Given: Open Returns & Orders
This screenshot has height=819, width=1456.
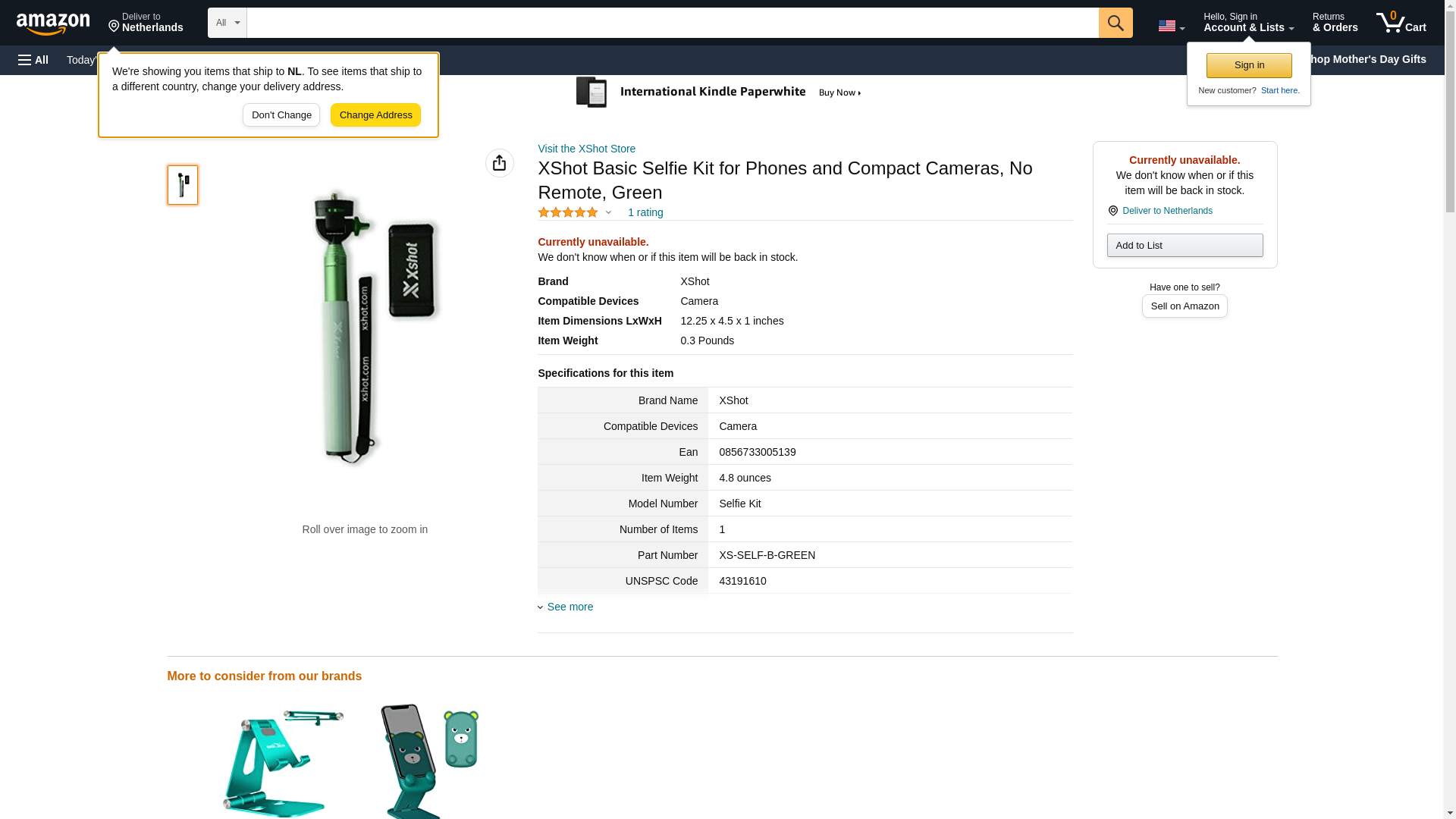Looking at the screenshot, I should (x=1334, y=23).
